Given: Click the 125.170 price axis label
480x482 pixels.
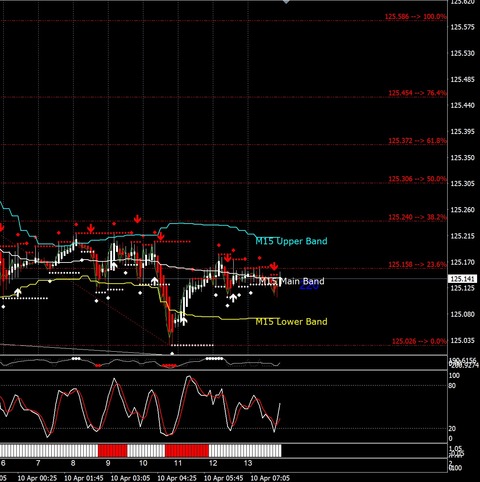Looking at the screenshot, I should coord(462,262).
